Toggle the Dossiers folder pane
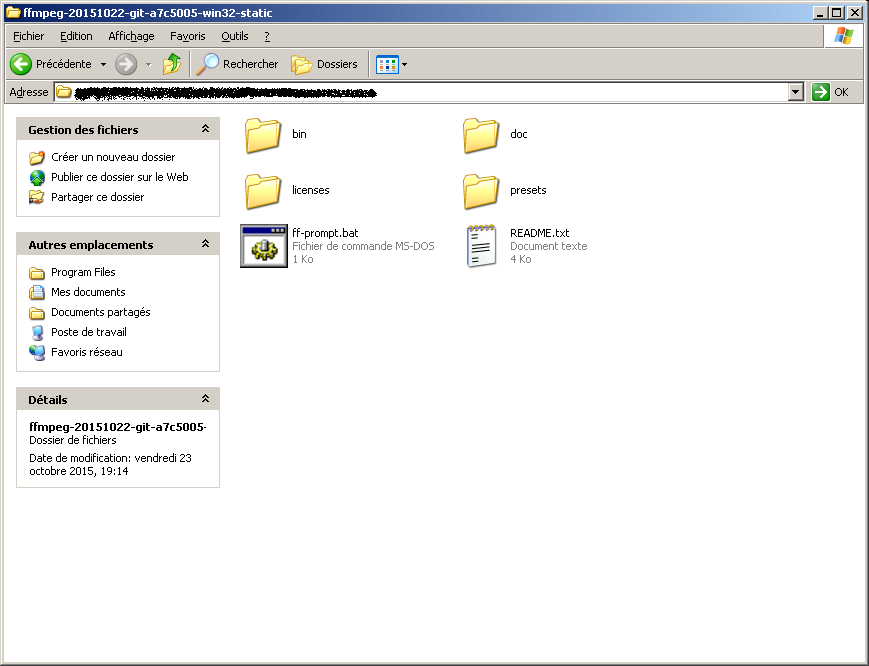The width and height of the screenshot is (869, 666). [x=324, y=64]
